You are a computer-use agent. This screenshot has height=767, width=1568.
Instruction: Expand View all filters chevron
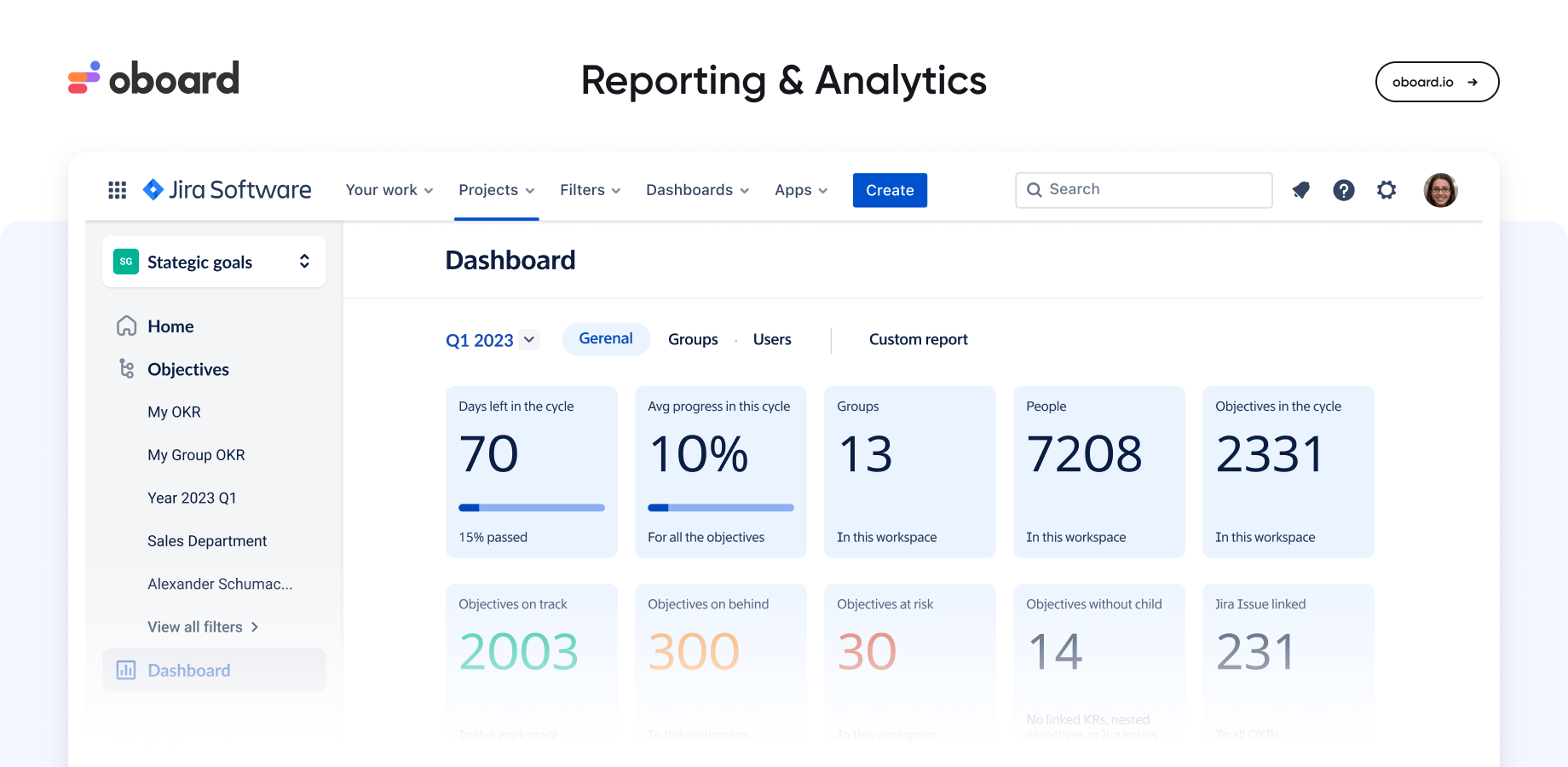pyautogui.click(x=255, y=627)
